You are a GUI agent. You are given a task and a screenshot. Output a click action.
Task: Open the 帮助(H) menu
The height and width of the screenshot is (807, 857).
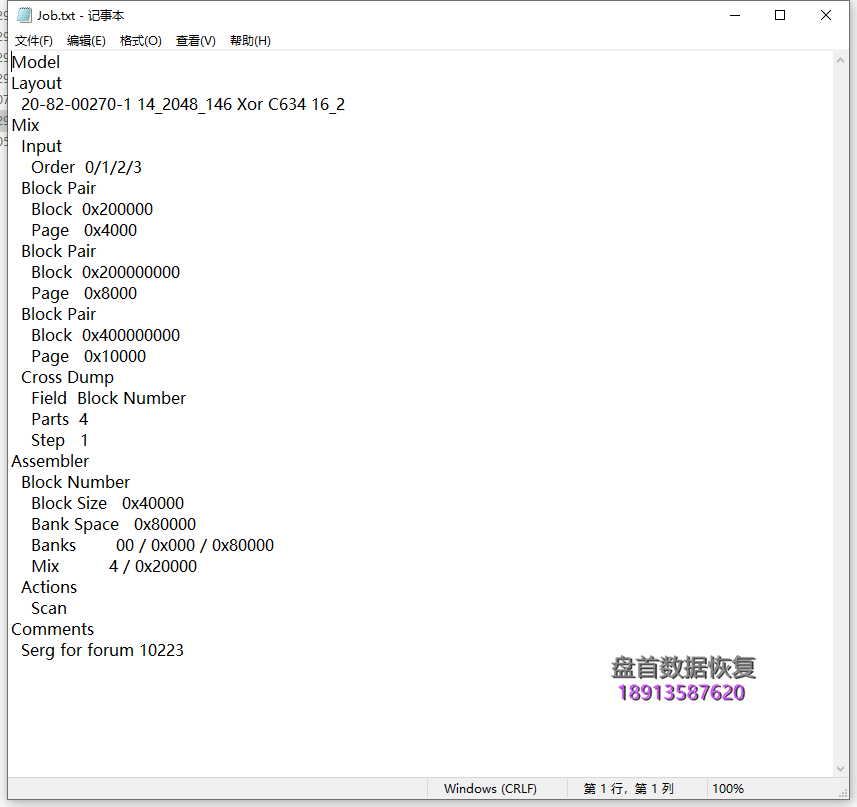250,41
